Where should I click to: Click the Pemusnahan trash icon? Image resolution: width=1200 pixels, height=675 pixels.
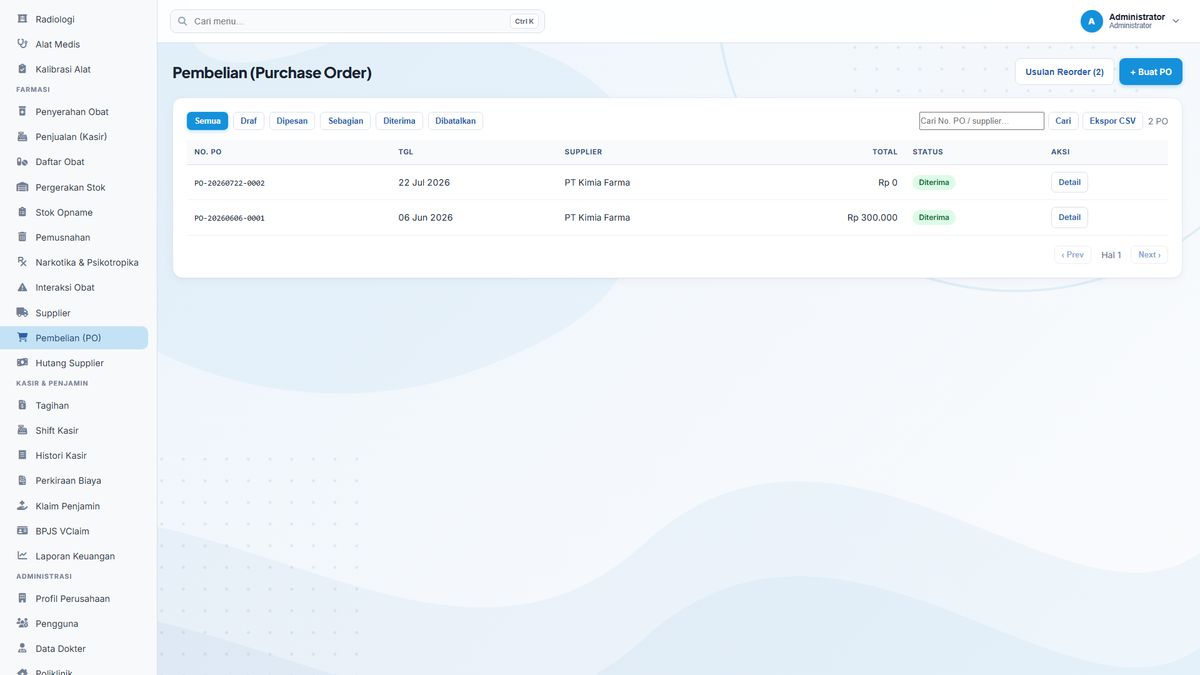pyautogui.click(x=22, y=237)
